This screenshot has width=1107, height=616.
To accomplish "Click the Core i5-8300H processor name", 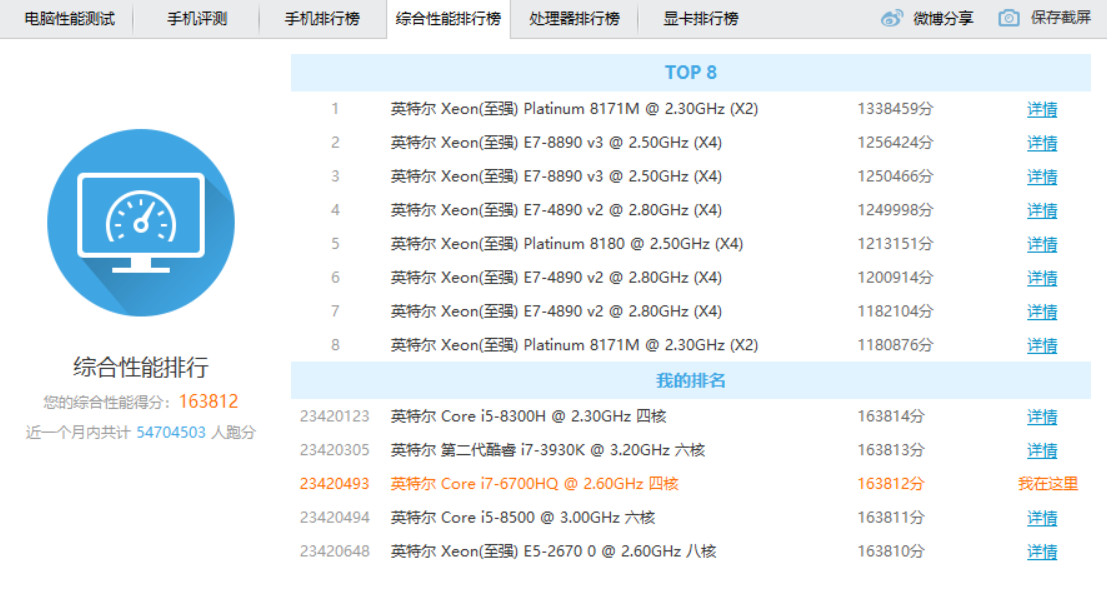I will (528, 416).
